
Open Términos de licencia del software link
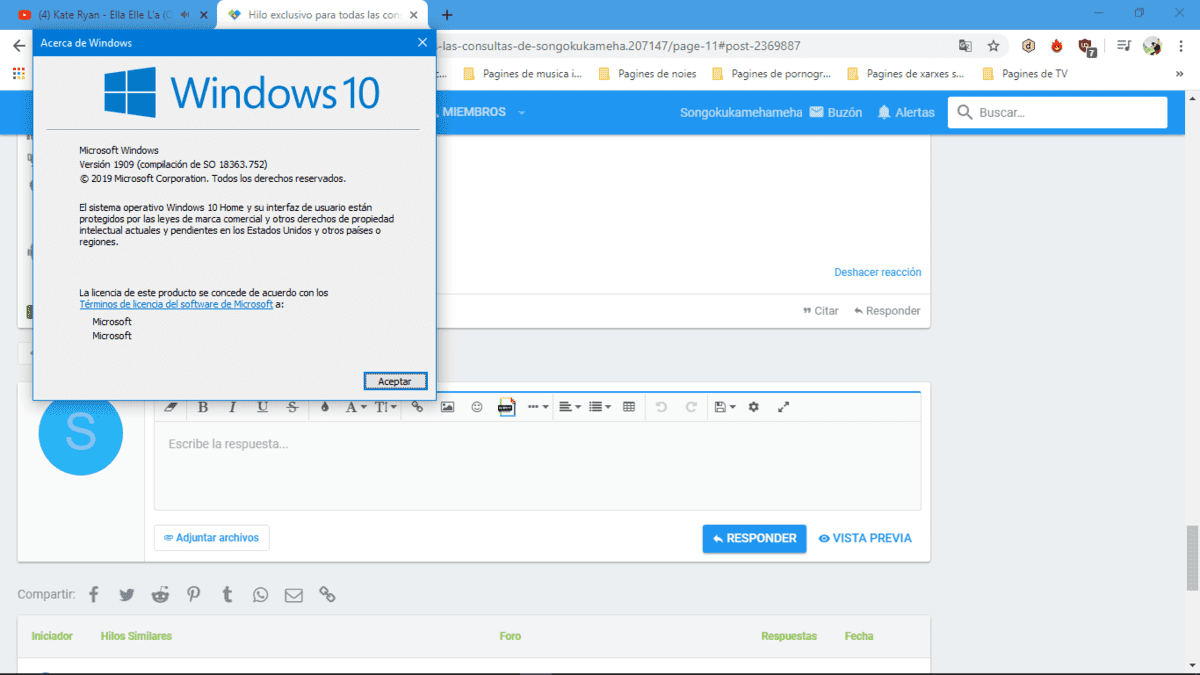tap(176, 304)
